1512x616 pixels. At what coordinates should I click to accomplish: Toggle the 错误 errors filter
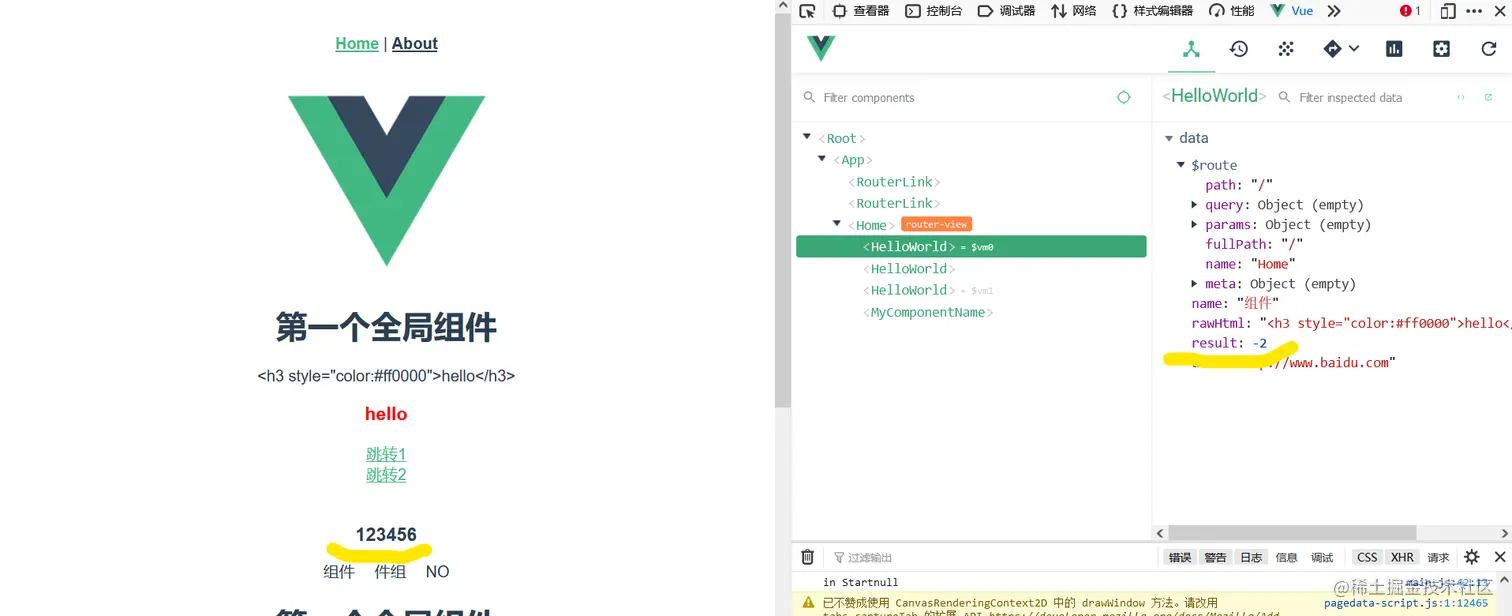click(1180, 557)
